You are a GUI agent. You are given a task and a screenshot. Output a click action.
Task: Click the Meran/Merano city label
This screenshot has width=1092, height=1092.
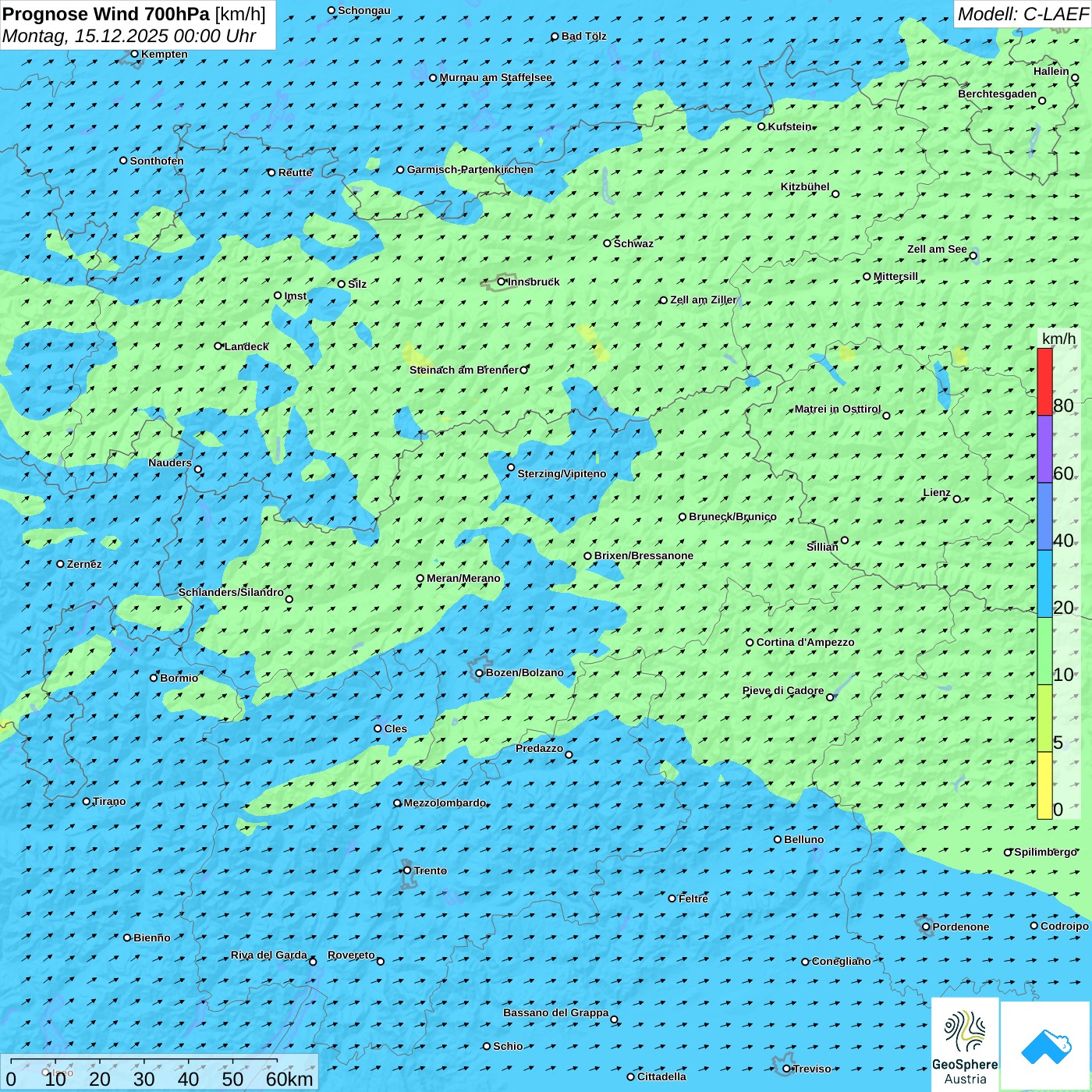click(463, 578)
